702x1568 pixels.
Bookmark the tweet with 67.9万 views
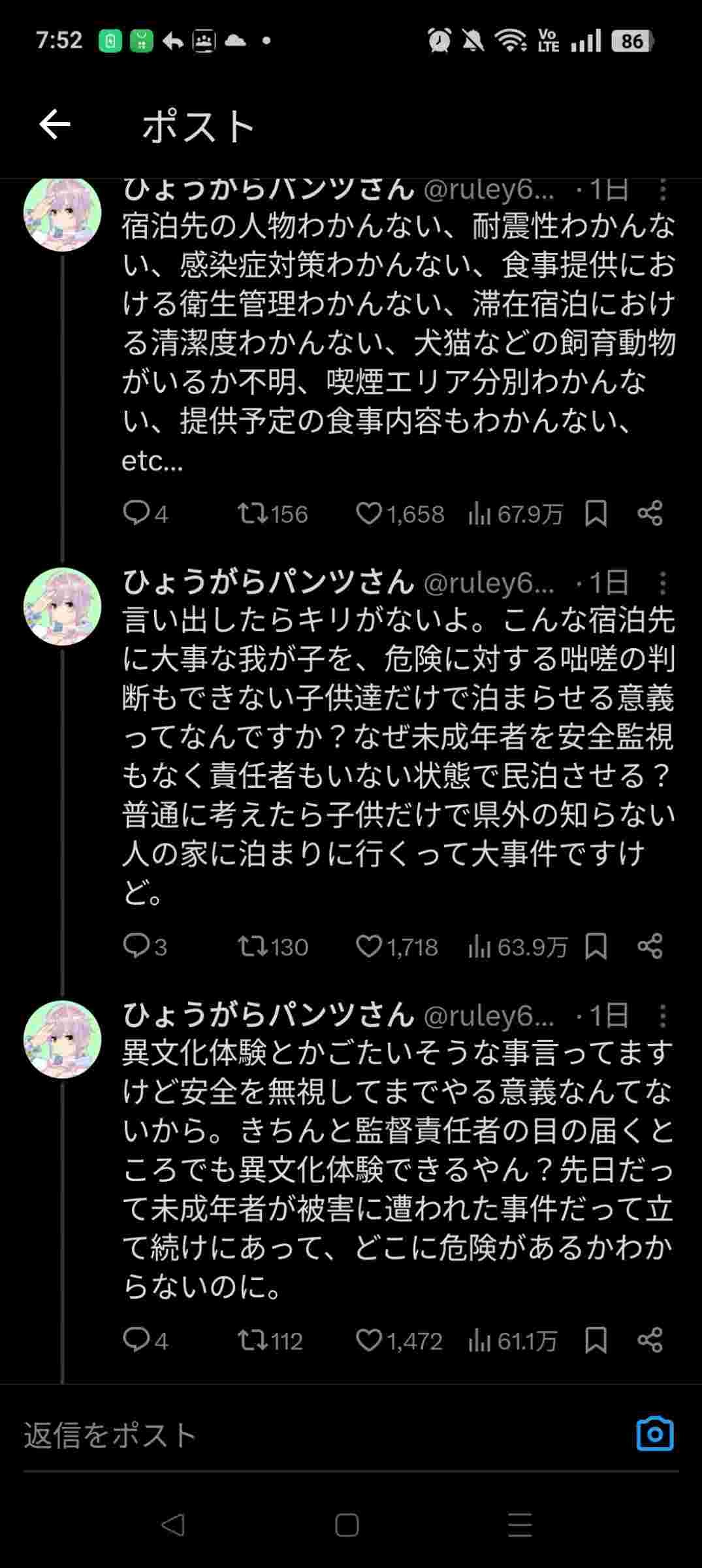(596, 514)
